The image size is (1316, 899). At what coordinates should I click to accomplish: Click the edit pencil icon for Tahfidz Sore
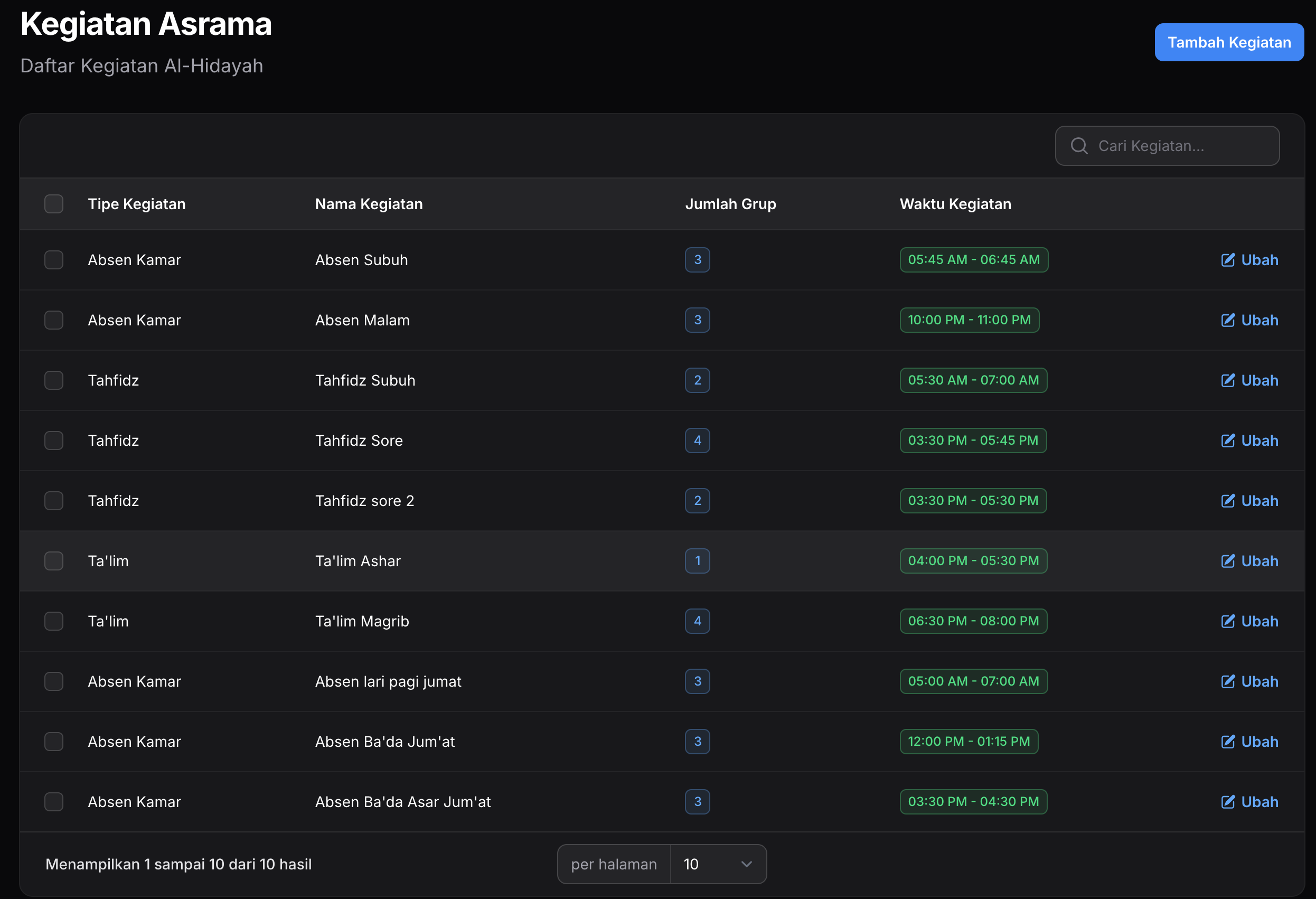(1228, 441)
